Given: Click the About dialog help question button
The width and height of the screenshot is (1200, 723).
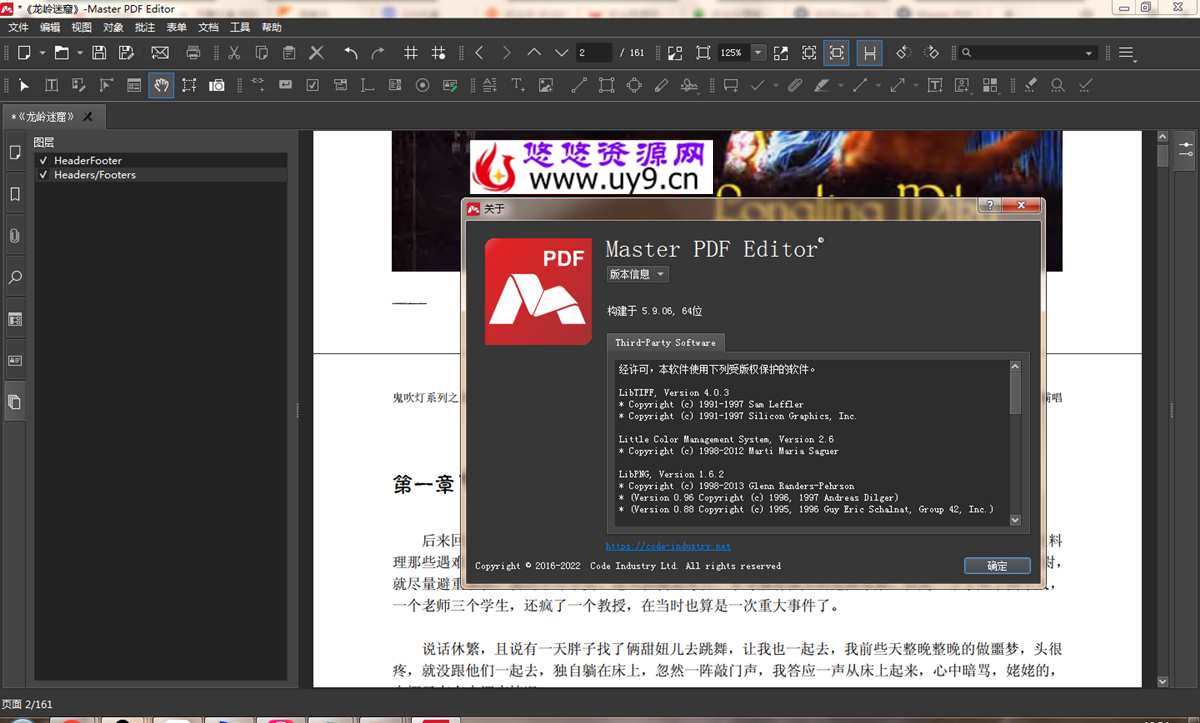Looking at the screenshot, I should pyautogui.click(x=989, y=206).
